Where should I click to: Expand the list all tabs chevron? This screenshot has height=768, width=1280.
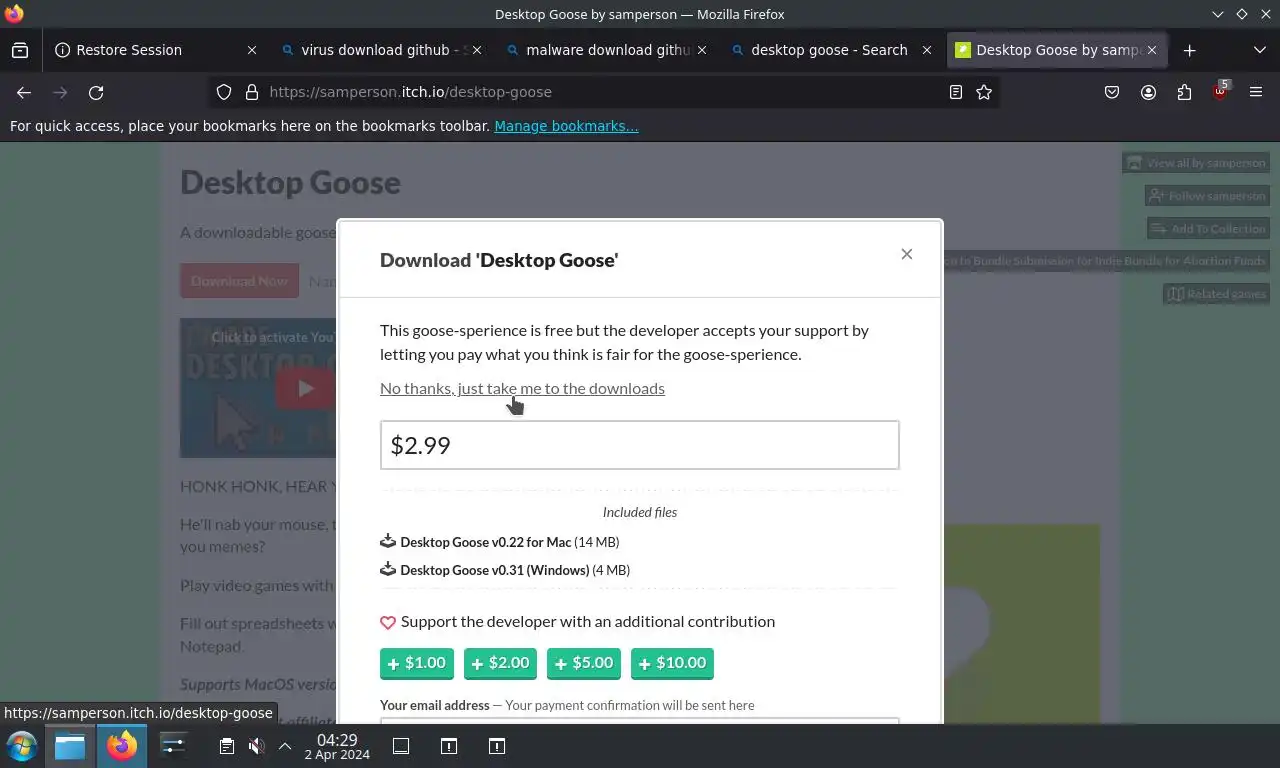(x=1259, y=50)
